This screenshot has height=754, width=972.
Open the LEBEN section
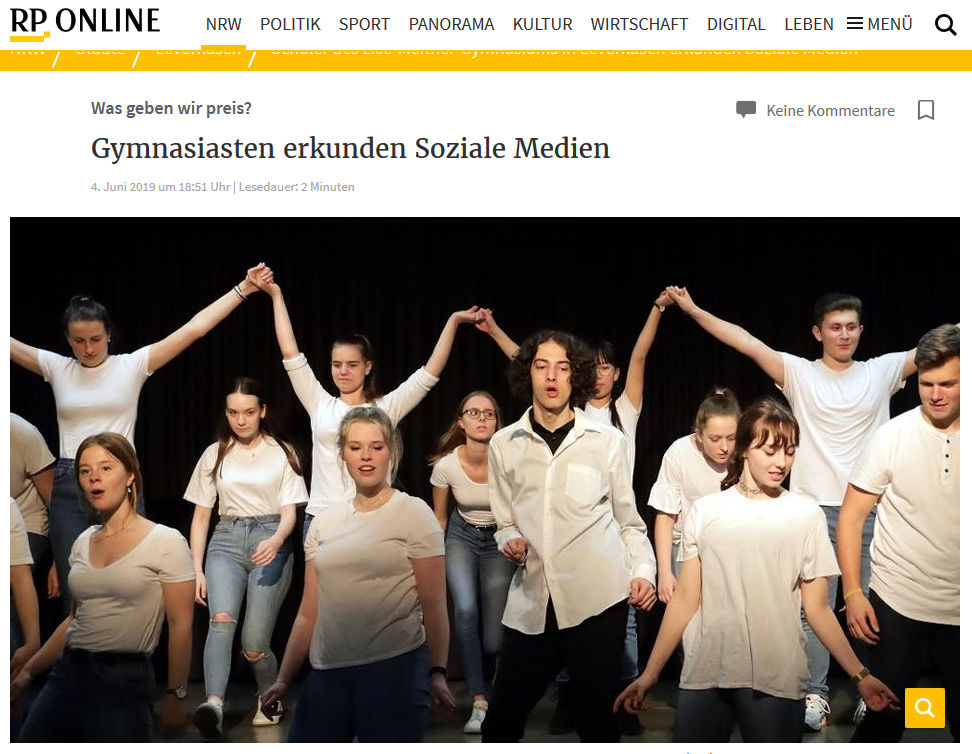[x=809, y=24]
